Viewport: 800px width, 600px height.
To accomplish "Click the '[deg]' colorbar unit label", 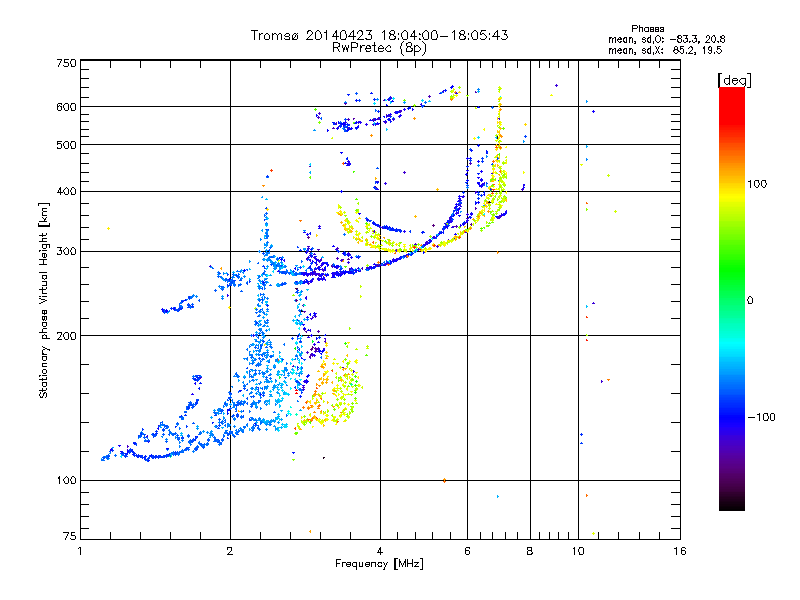I will coord(734,80).
